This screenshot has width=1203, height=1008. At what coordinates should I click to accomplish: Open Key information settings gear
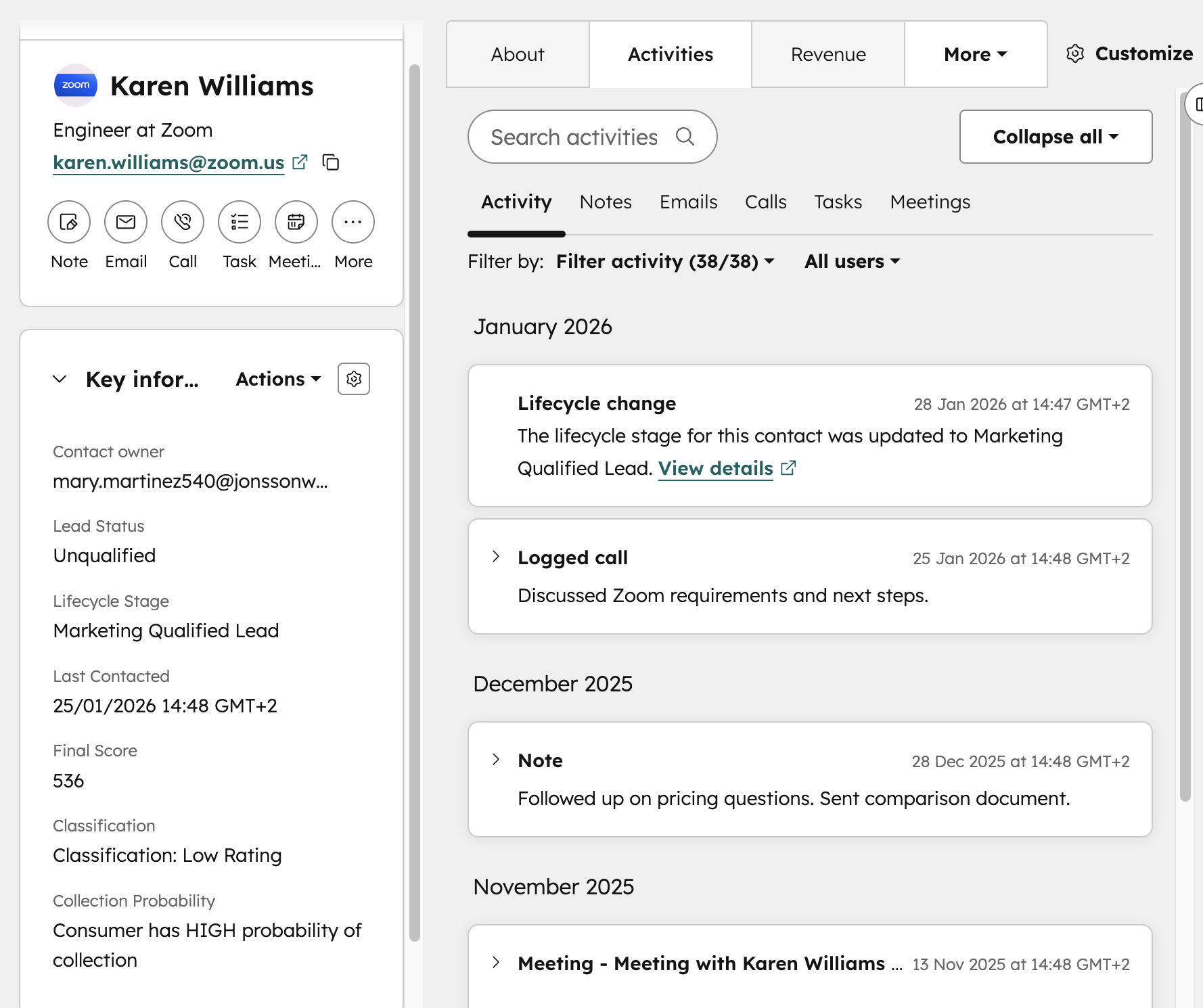[x=353, y=379]
